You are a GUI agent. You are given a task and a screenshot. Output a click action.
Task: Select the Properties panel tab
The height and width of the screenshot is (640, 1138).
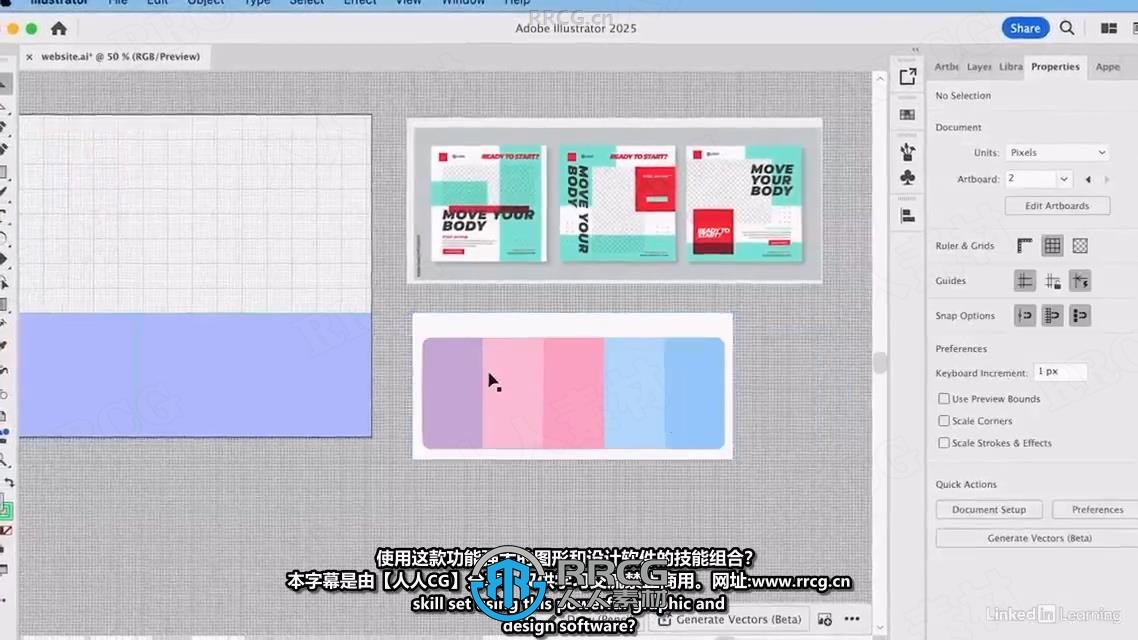coord(1055,67)
